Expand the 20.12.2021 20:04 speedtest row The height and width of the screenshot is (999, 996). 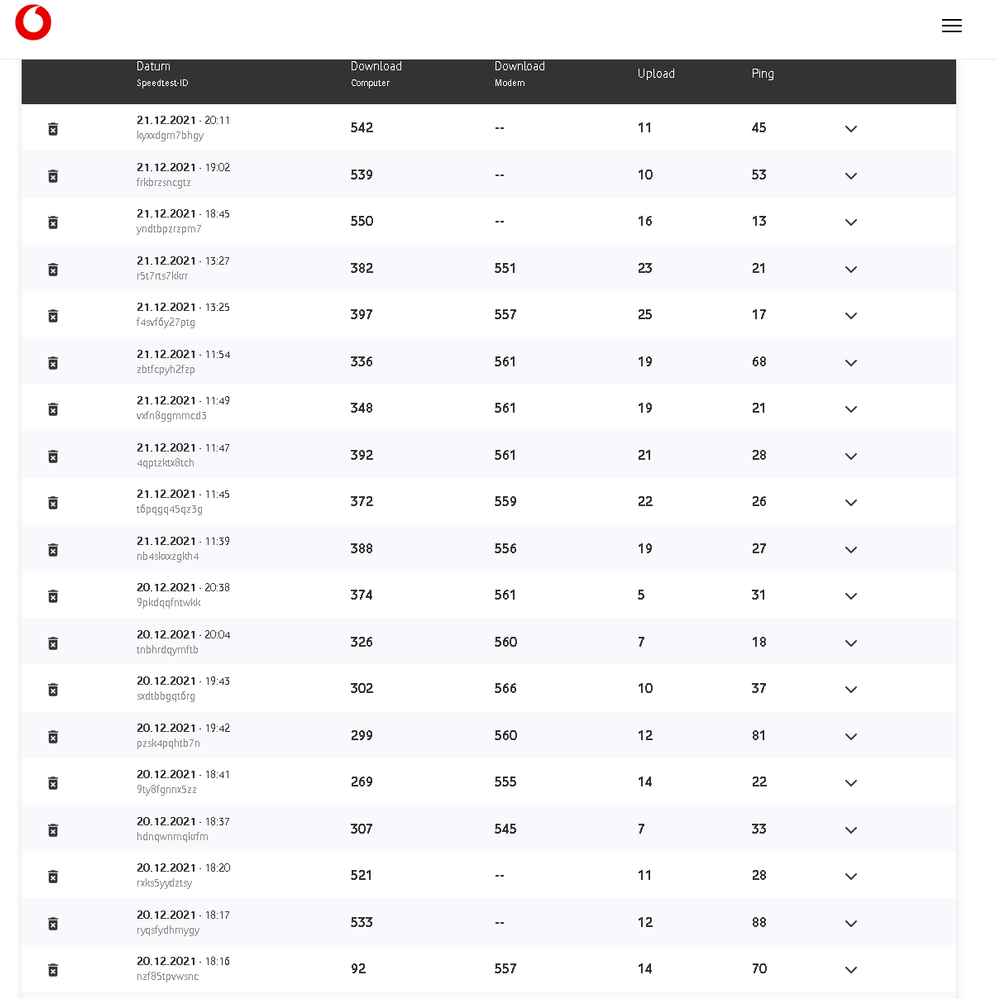pyautogui.click(x=851, y=643)
